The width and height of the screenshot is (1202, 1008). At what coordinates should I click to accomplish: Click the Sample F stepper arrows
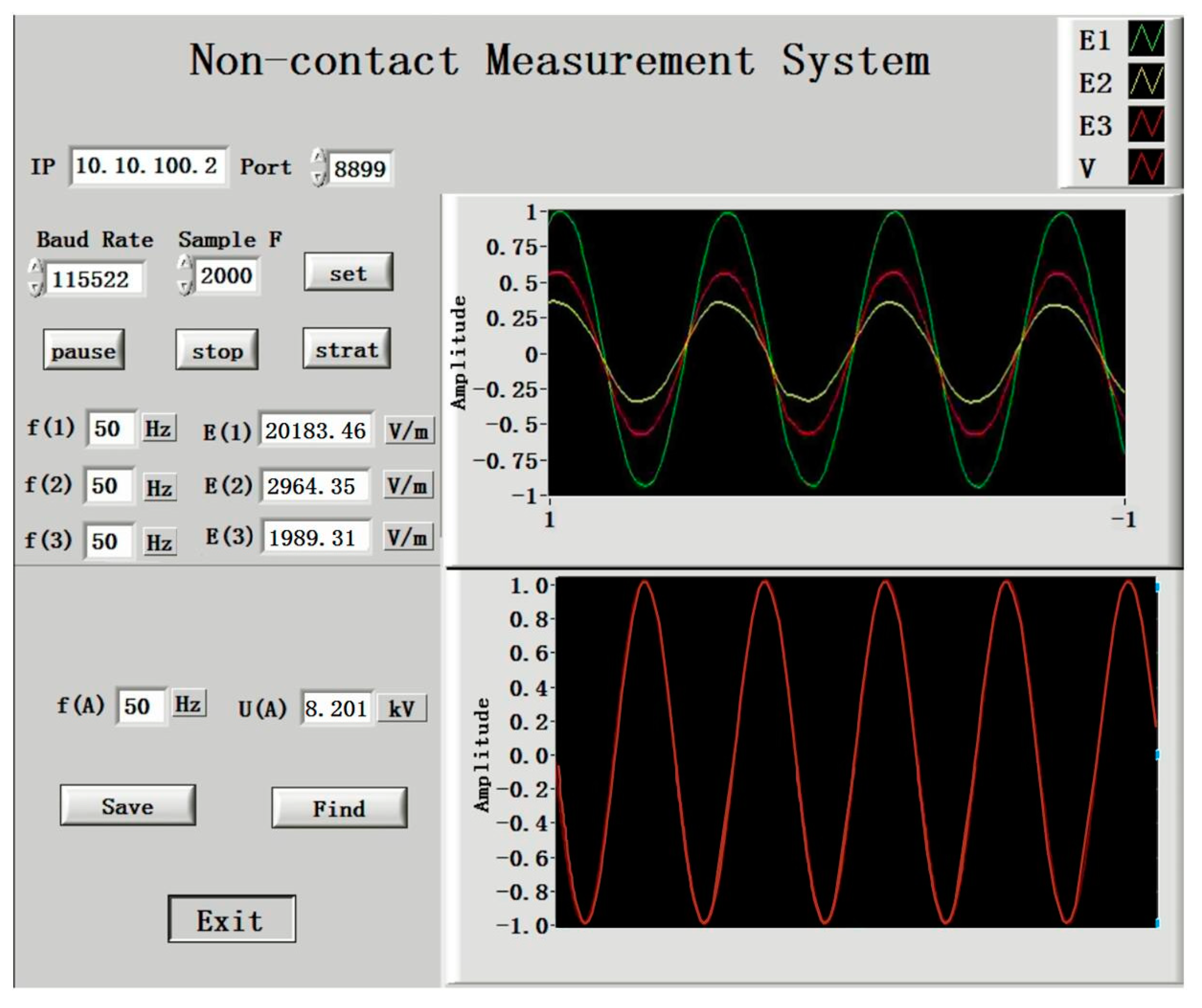pyautogui.click(x=184, y=275)
